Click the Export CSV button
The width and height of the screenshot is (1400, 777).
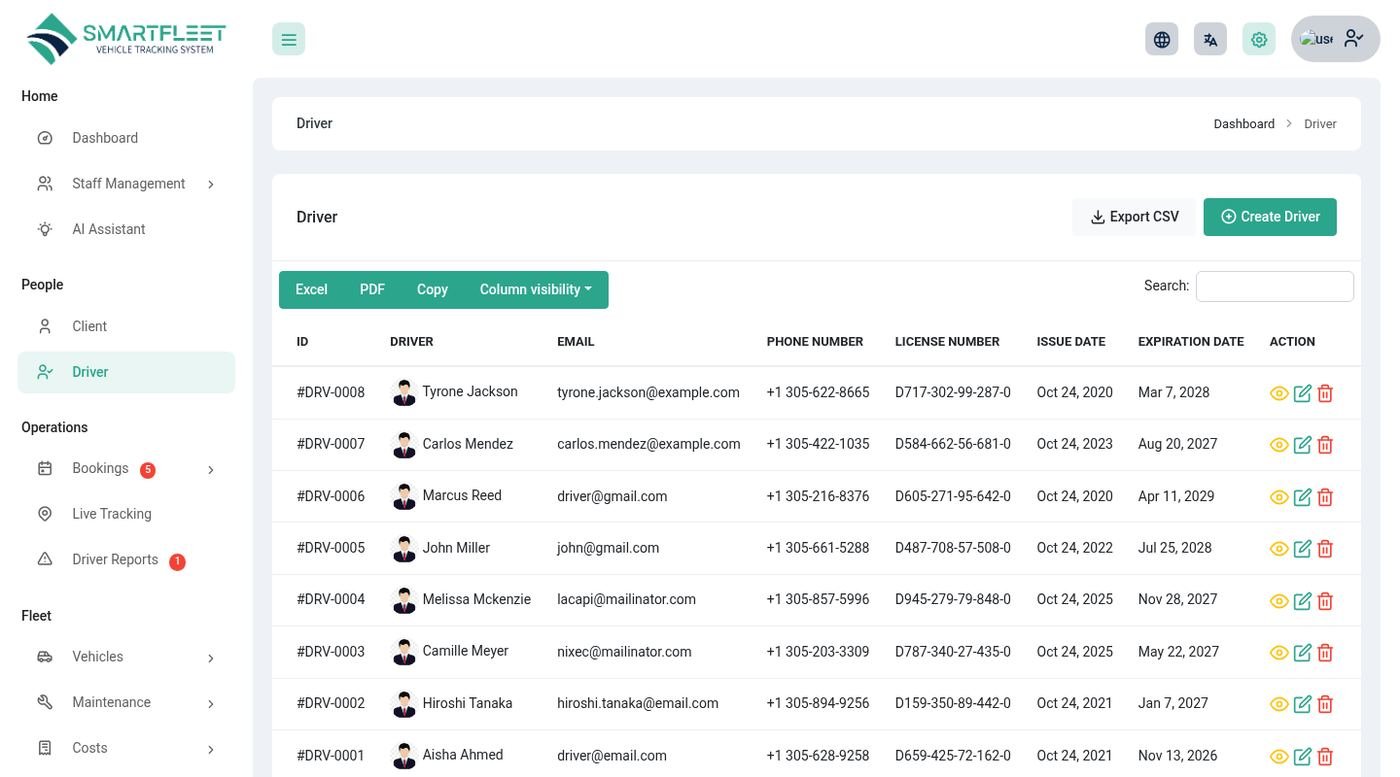(x=1134, y=217)
